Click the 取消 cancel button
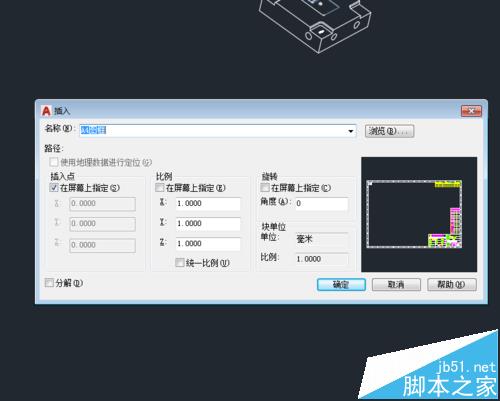Viewport: 500px width, 401px height. tap(396, 285)
